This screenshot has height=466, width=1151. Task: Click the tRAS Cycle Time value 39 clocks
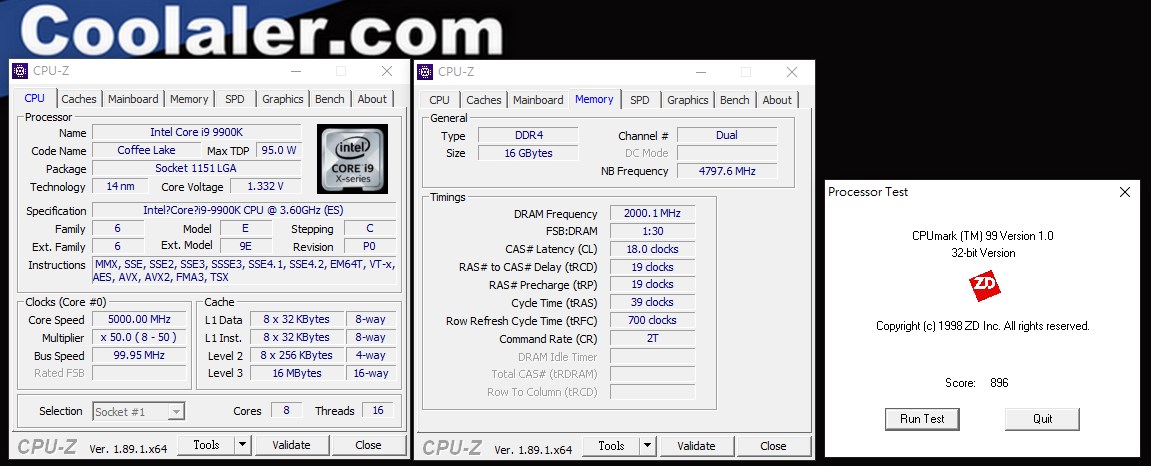coord(652,302)
